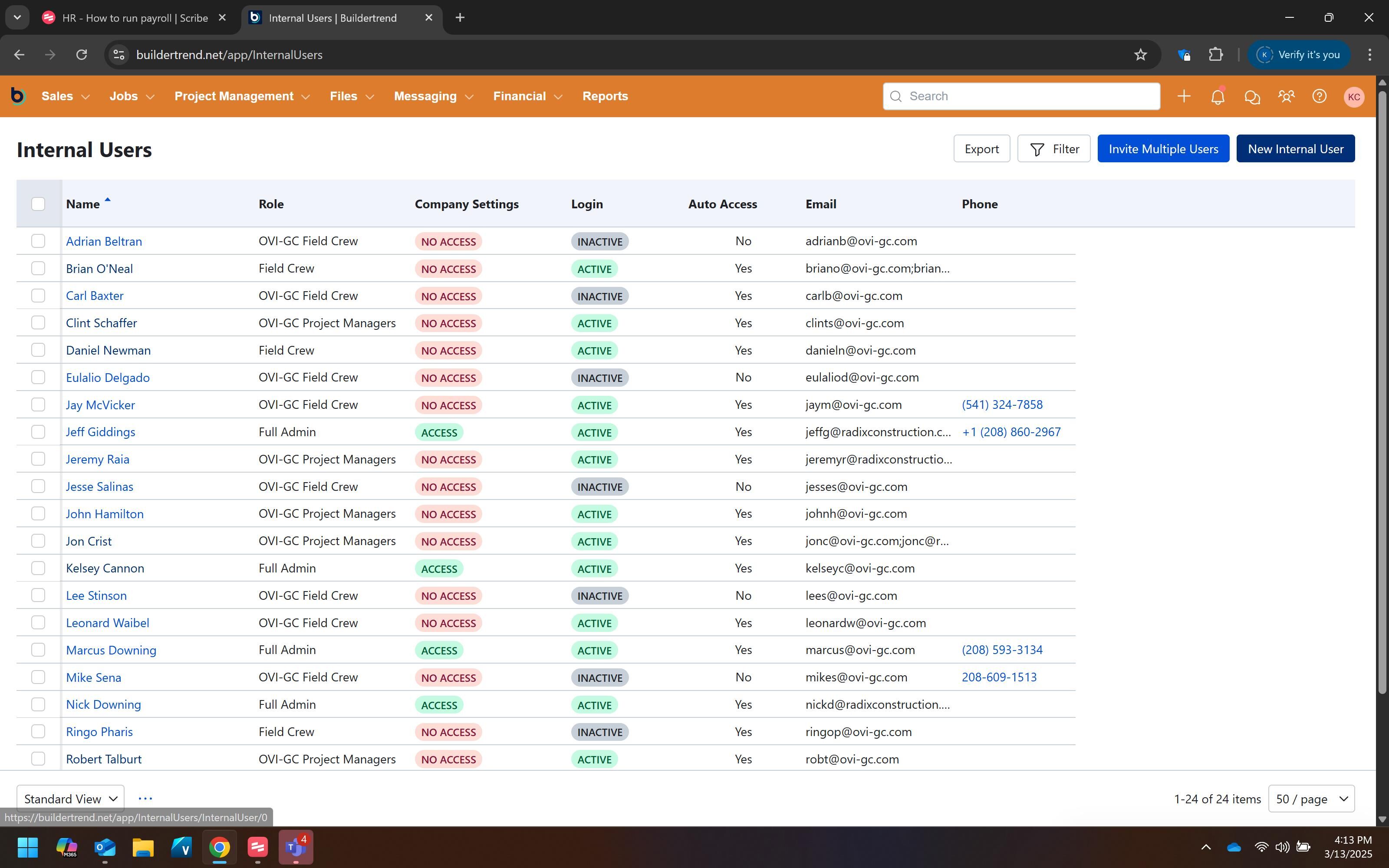1389x868 pixels.
Task: Open Mike Sena's phone number link
Action: (999, 677)
